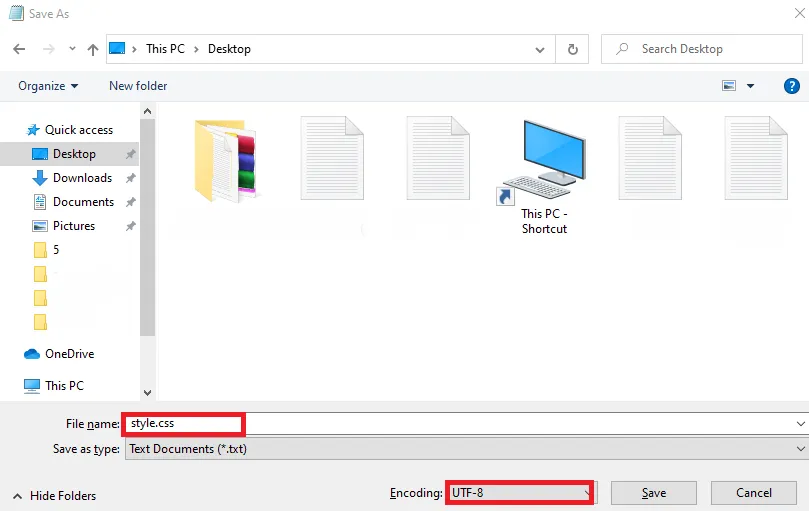Open the Help question mark icon
Image resolution: width=809 pixels, height=511 pixels.
[x=791, y=86]
